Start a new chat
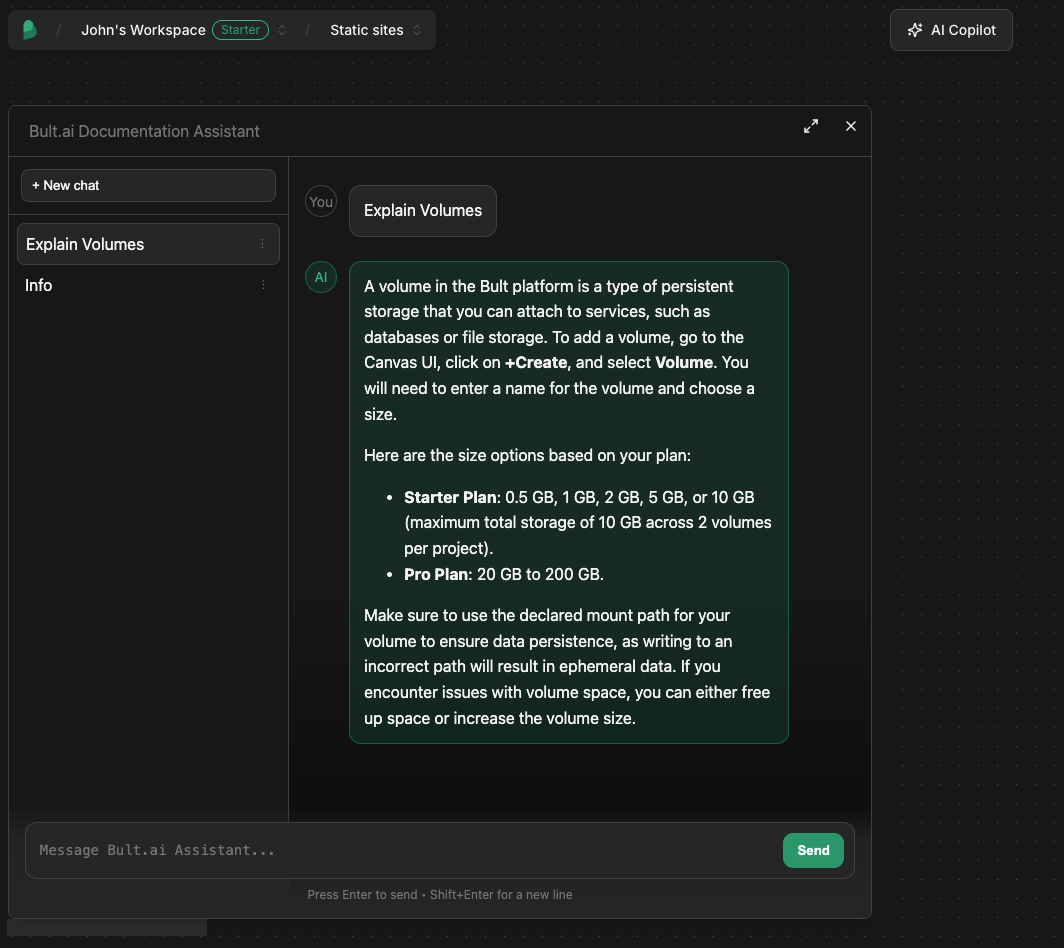The image size is (1064, 948). click(x=148, y=185)
